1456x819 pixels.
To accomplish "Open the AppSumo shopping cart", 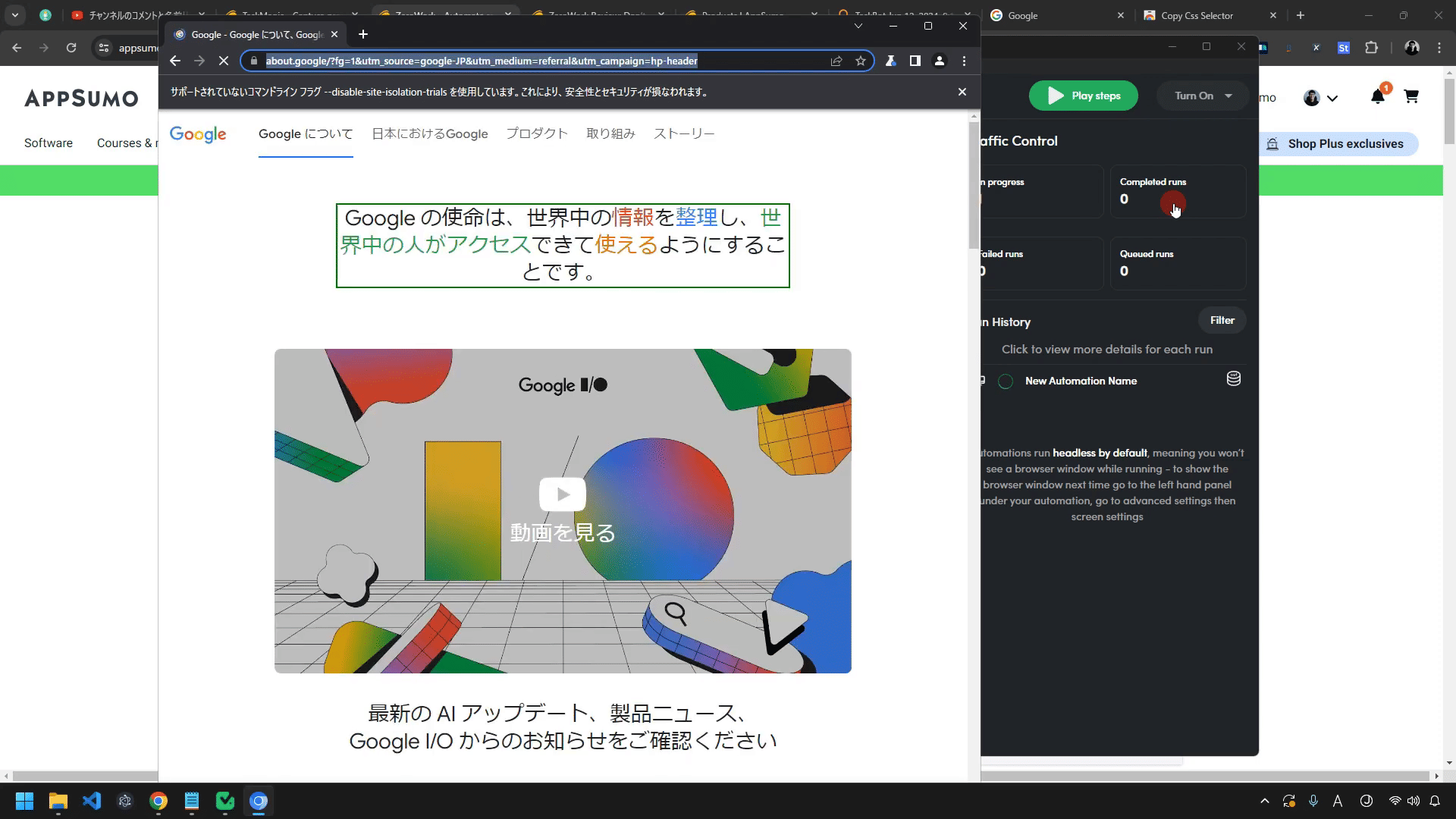I will tap(1411, 96).
